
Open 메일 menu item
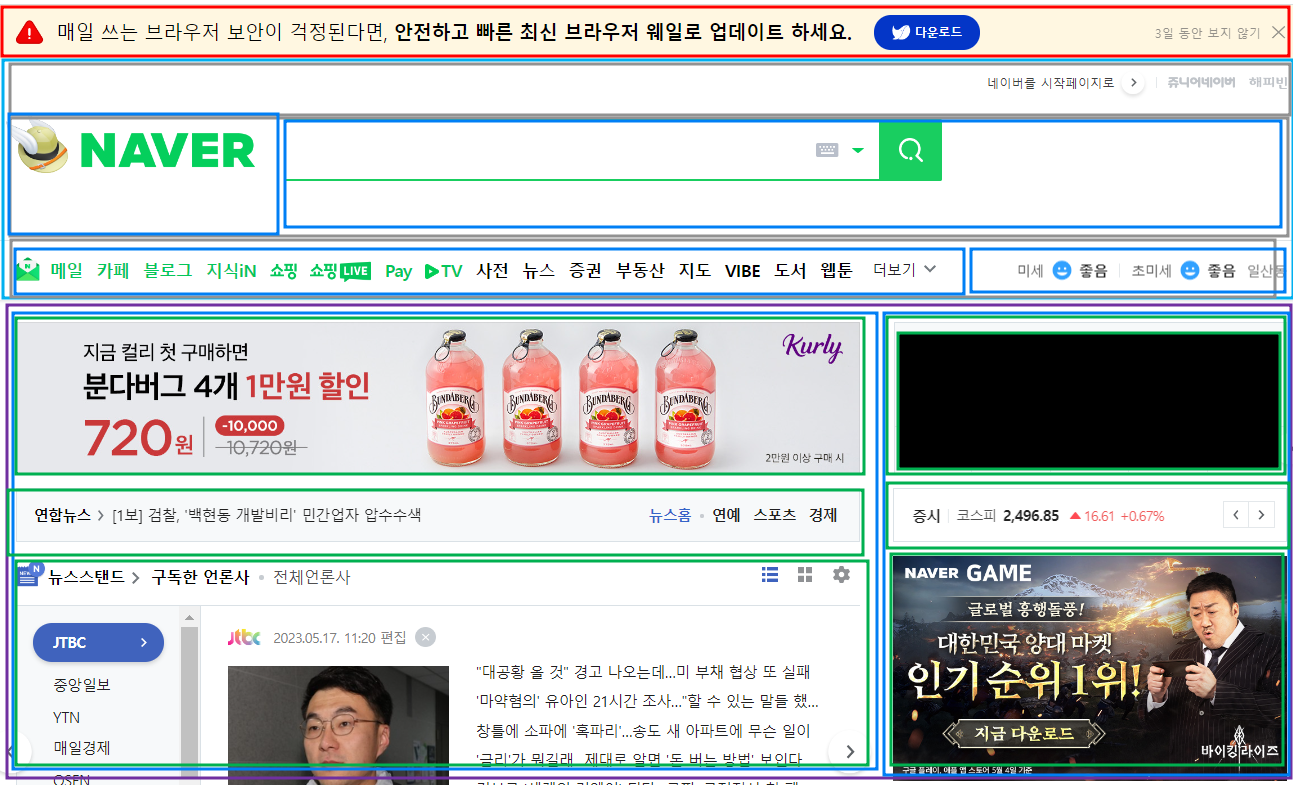[x=67, y=270]
